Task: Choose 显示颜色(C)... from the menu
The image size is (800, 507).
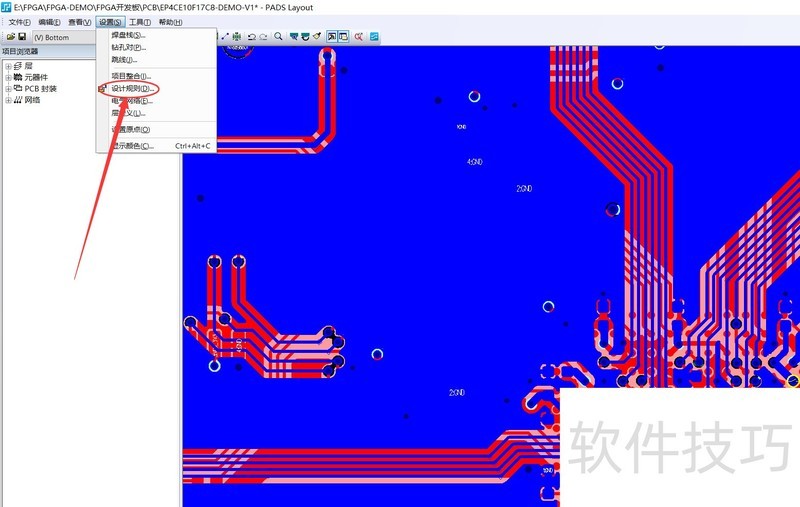Action: (156, 146)
